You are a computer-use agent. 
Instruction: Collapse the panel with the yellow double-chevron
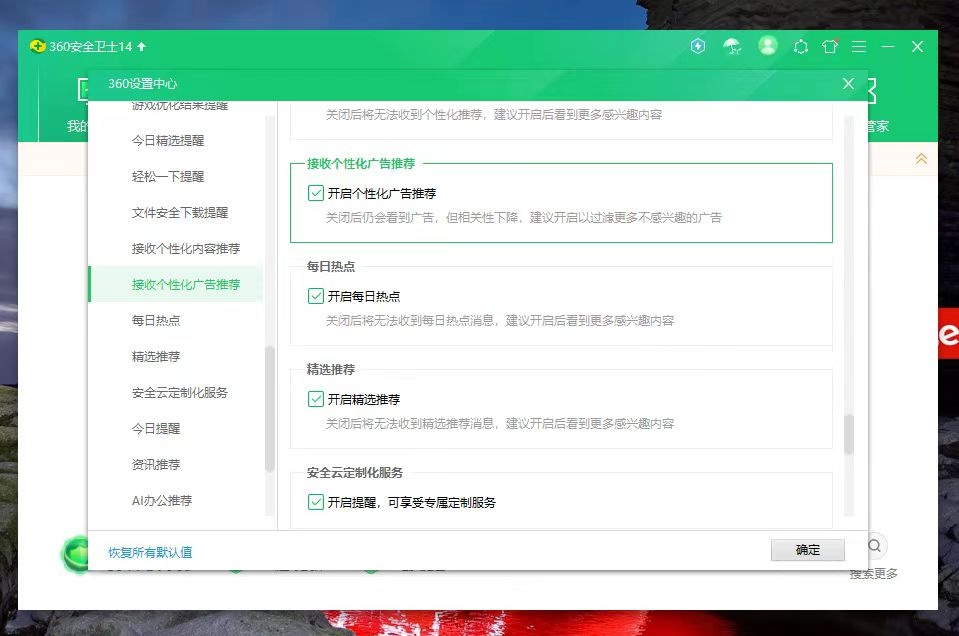tap(921, 159)
